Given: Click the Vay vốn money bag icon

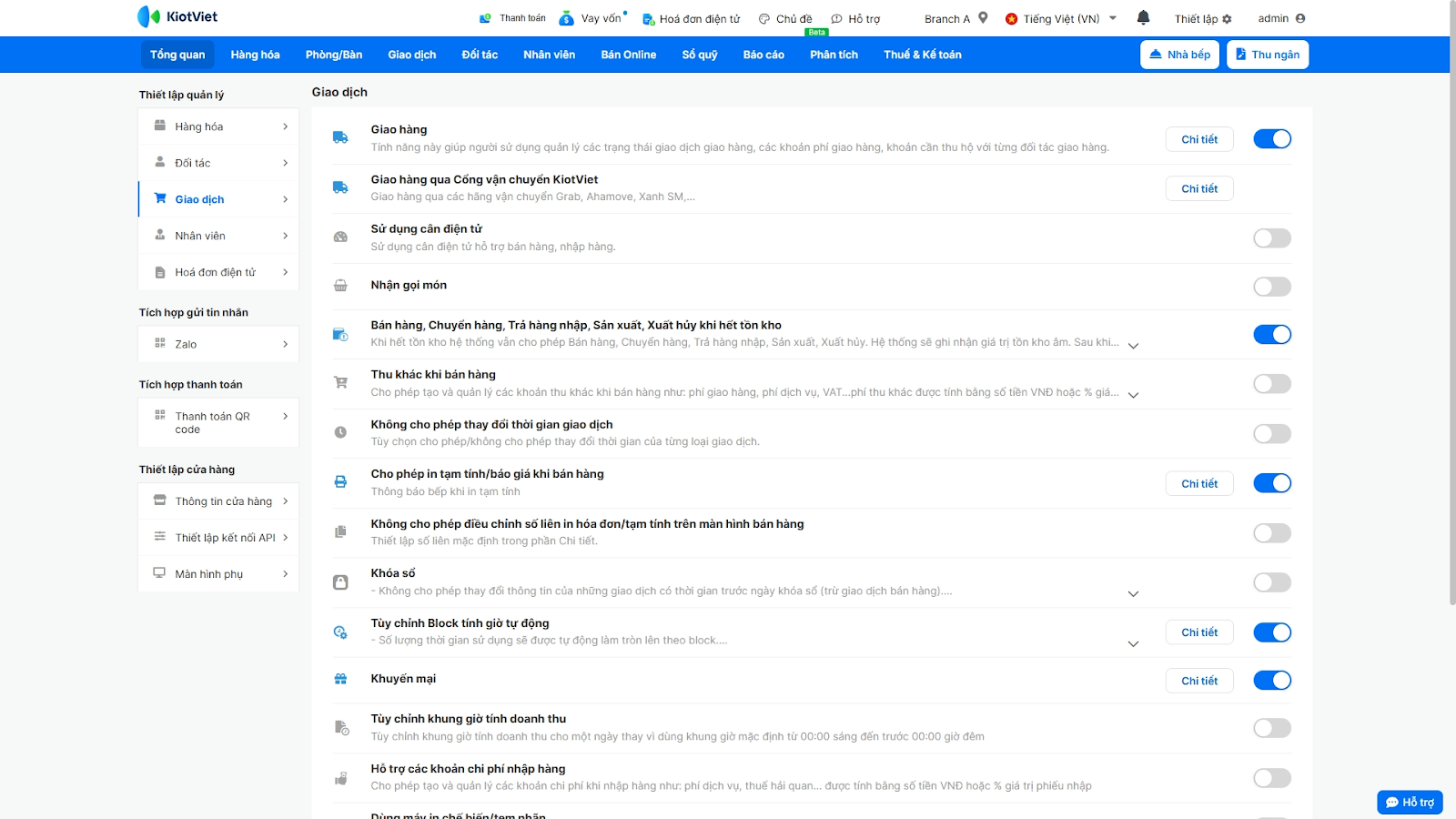Looking at the screenshot, I should tap(566, 18).
